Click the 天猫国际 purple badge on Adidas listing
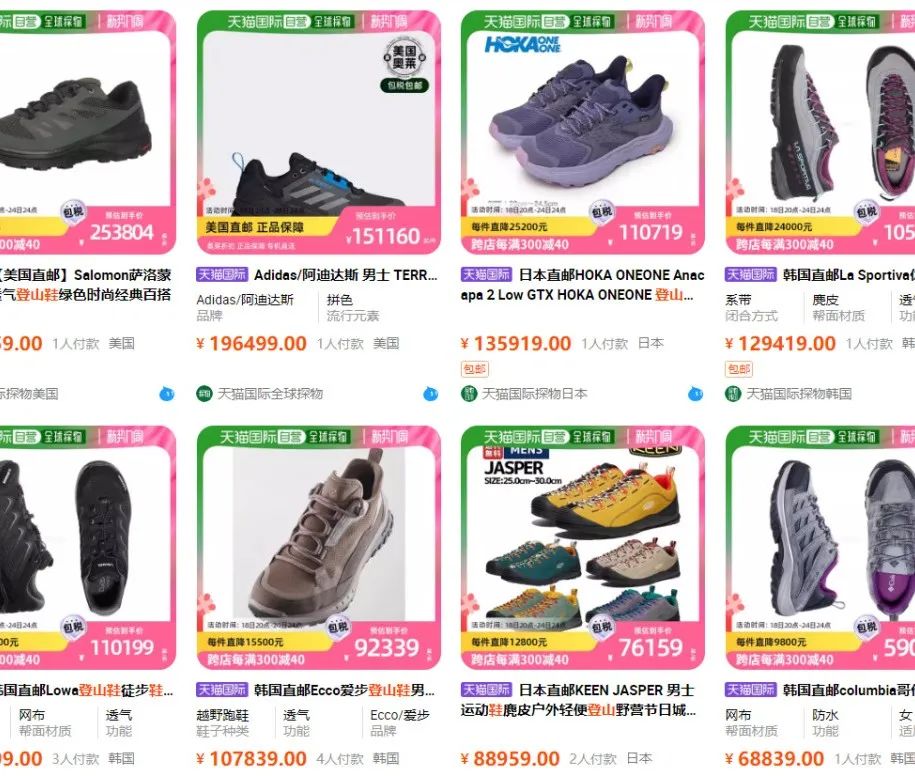The width and height of the screenshot is (915, 776). click(222, 275)
